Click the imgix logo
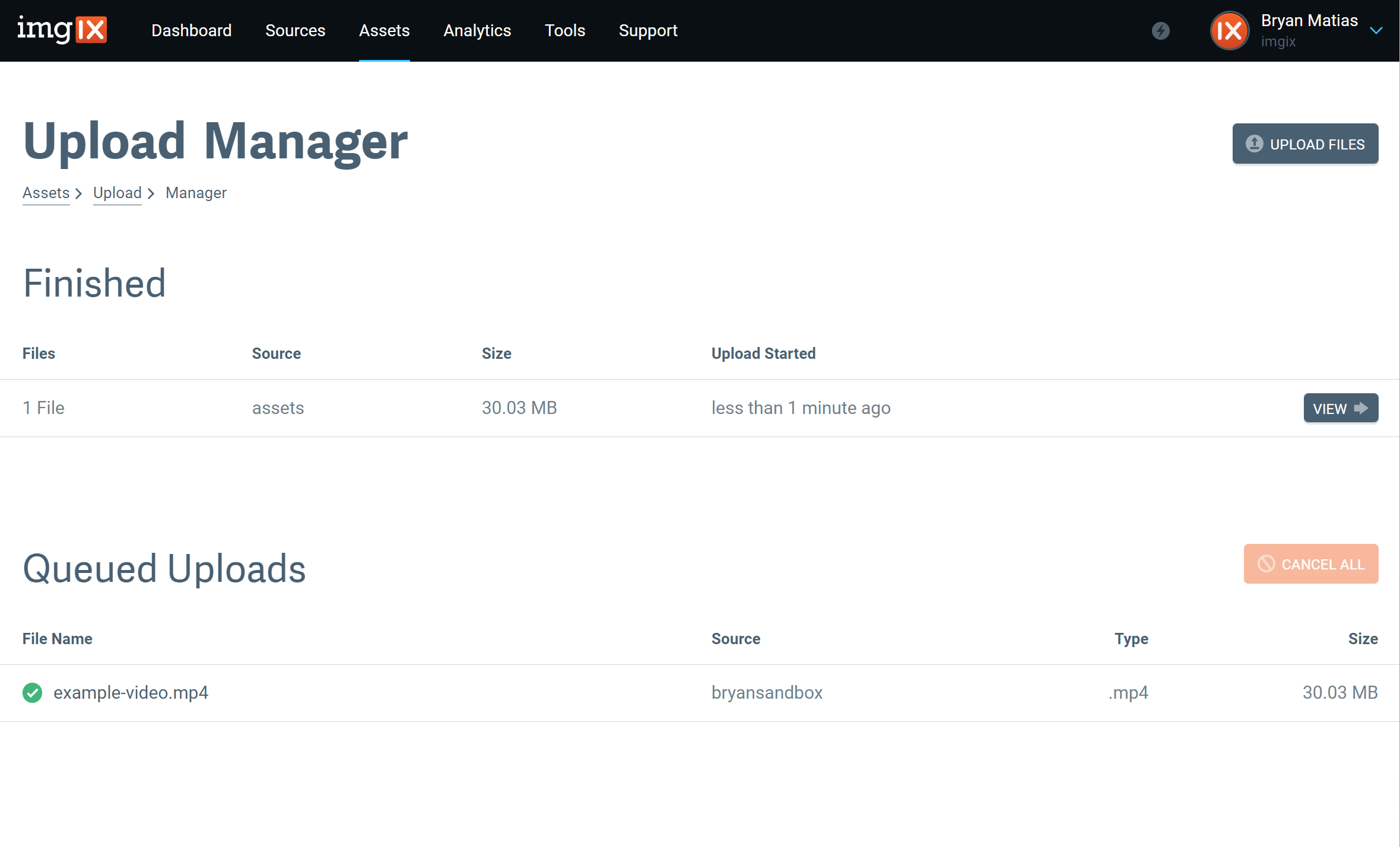This screenshot has width=1400, height=847. click(x=63, y=30)
